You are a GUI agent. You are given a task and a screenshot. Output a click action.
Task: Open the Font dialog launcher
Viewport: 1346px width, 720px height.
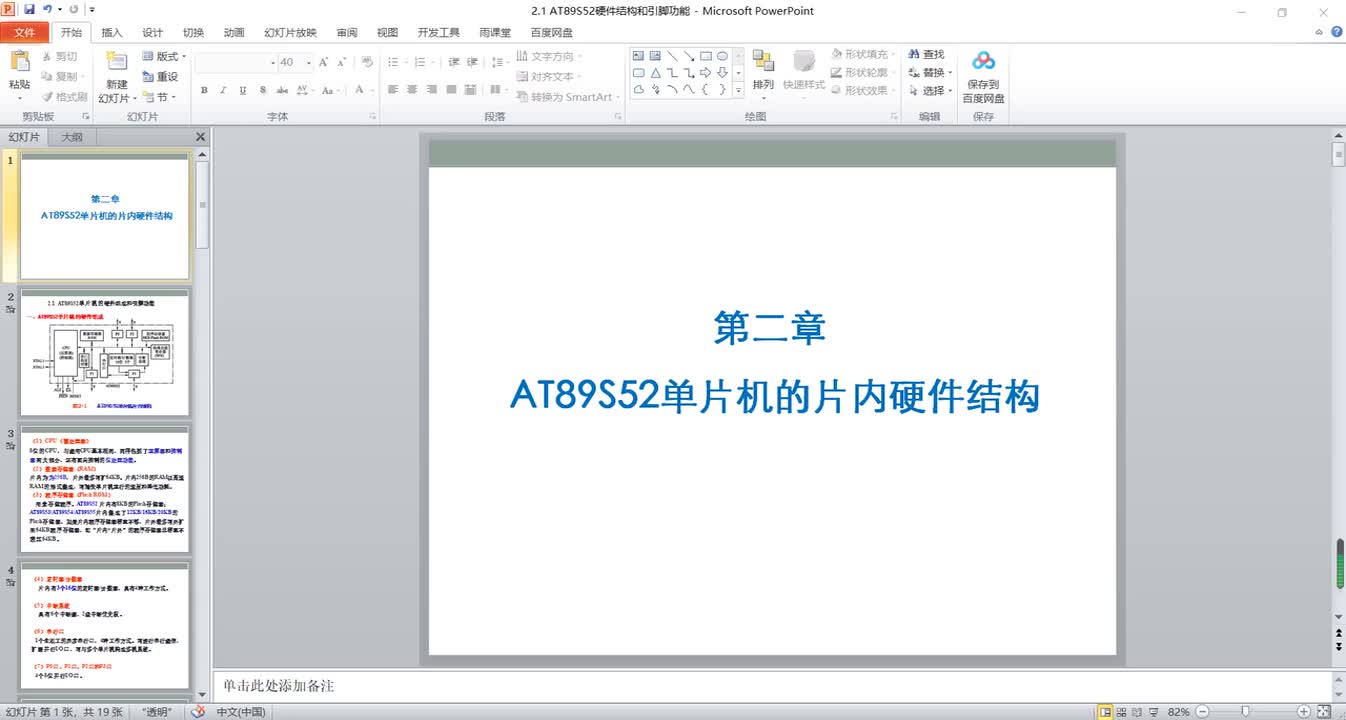pos(373,117)
